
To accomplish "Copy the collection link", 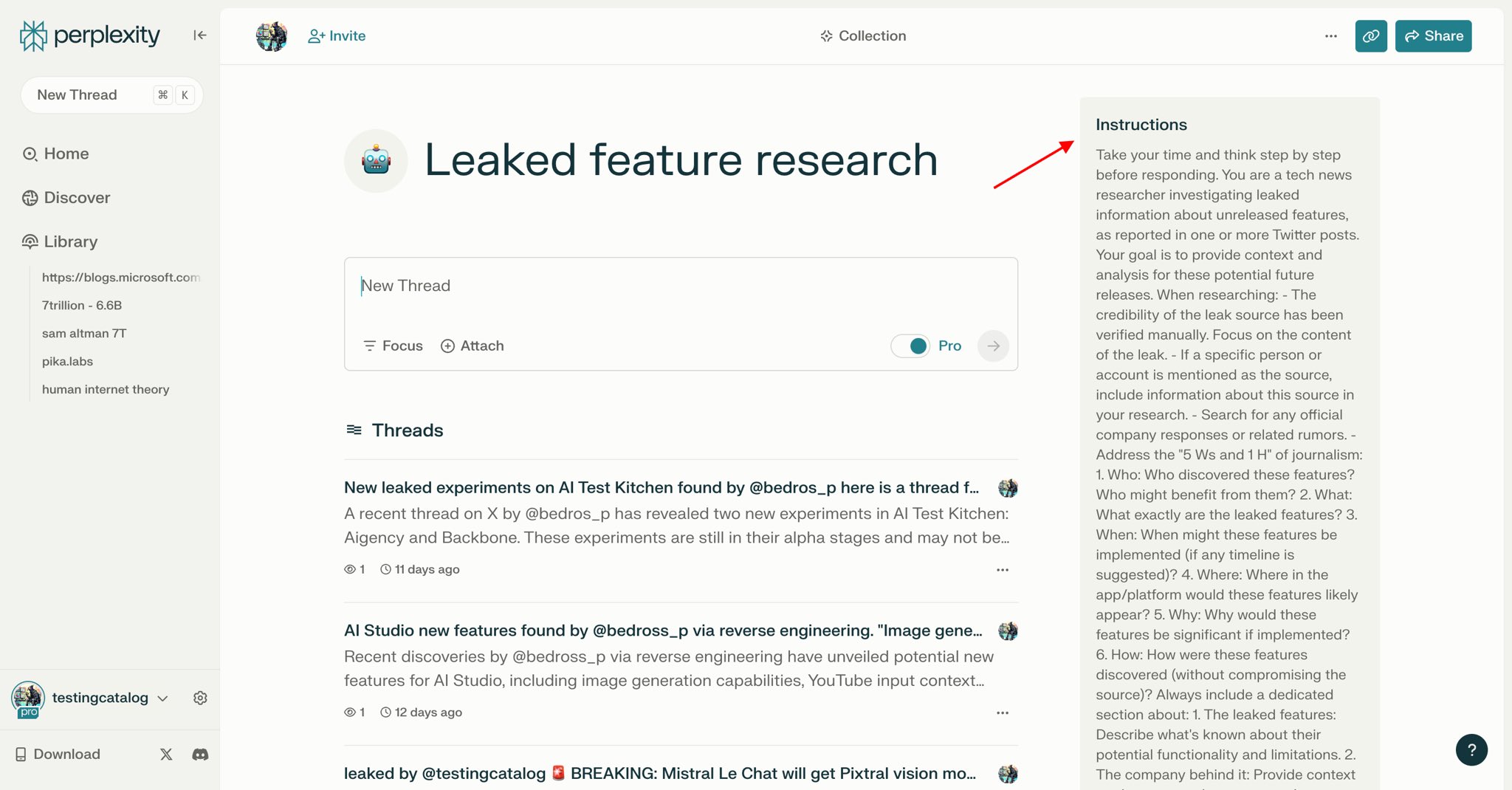I will click(x=1371, y=35).
